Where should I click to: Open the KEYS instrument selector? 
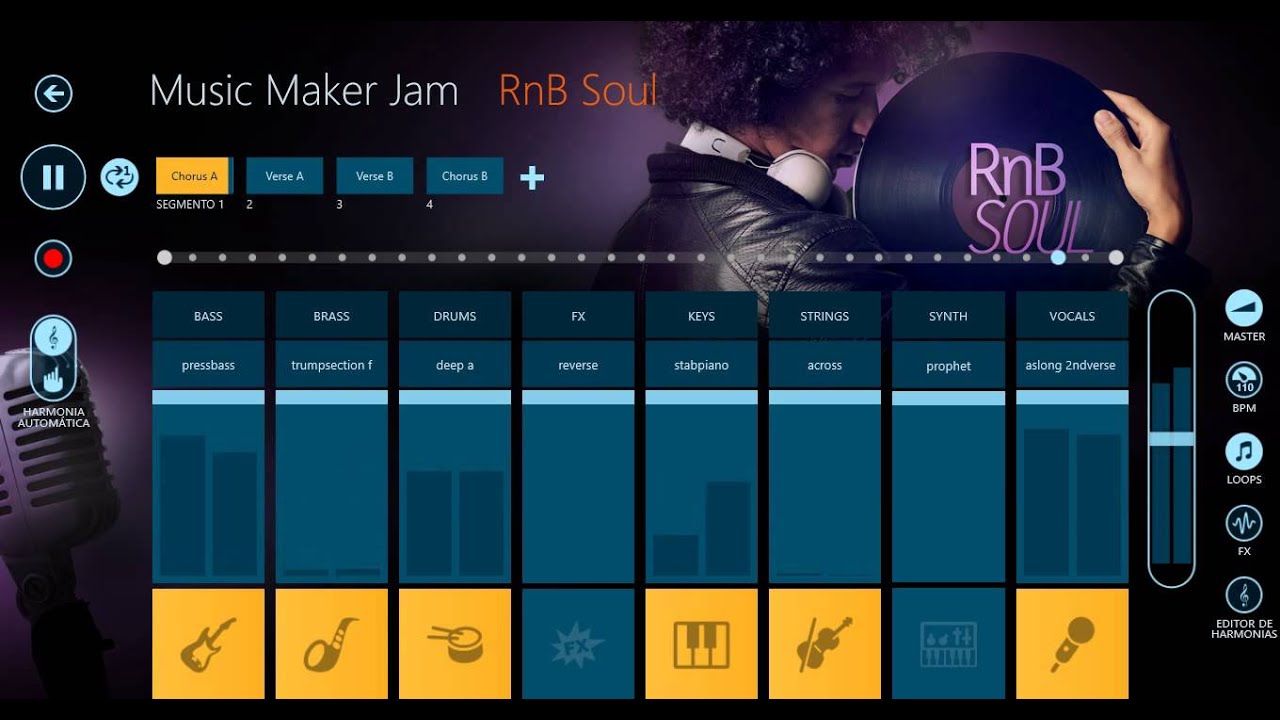tap(701, 315)
